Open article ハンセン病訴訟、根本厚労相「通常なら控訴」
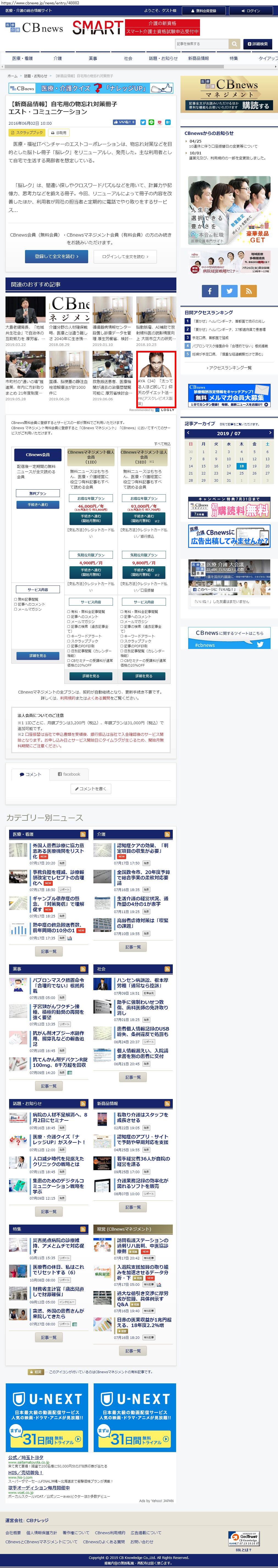278x1568 pixels. point(142,984)
